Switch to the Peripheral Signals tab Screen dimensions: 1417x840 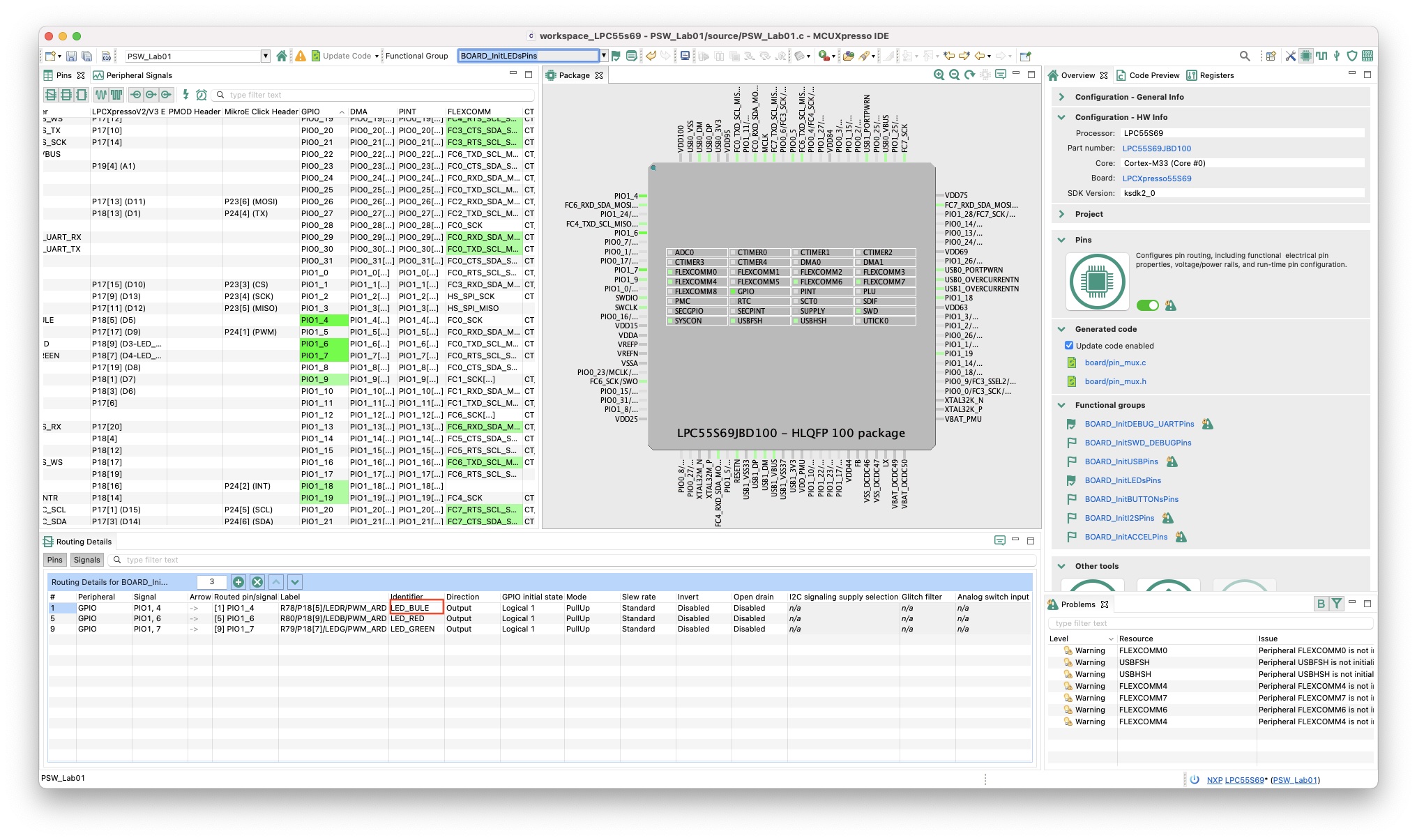pos(139,75)
